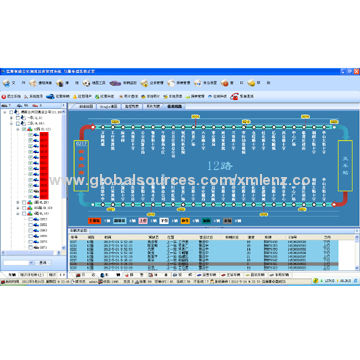Click the scroll-right arrow beside the tree's bottom tabs
This screenshot has width=360, height=360.
pyautogui.click(x=64, y=275)
